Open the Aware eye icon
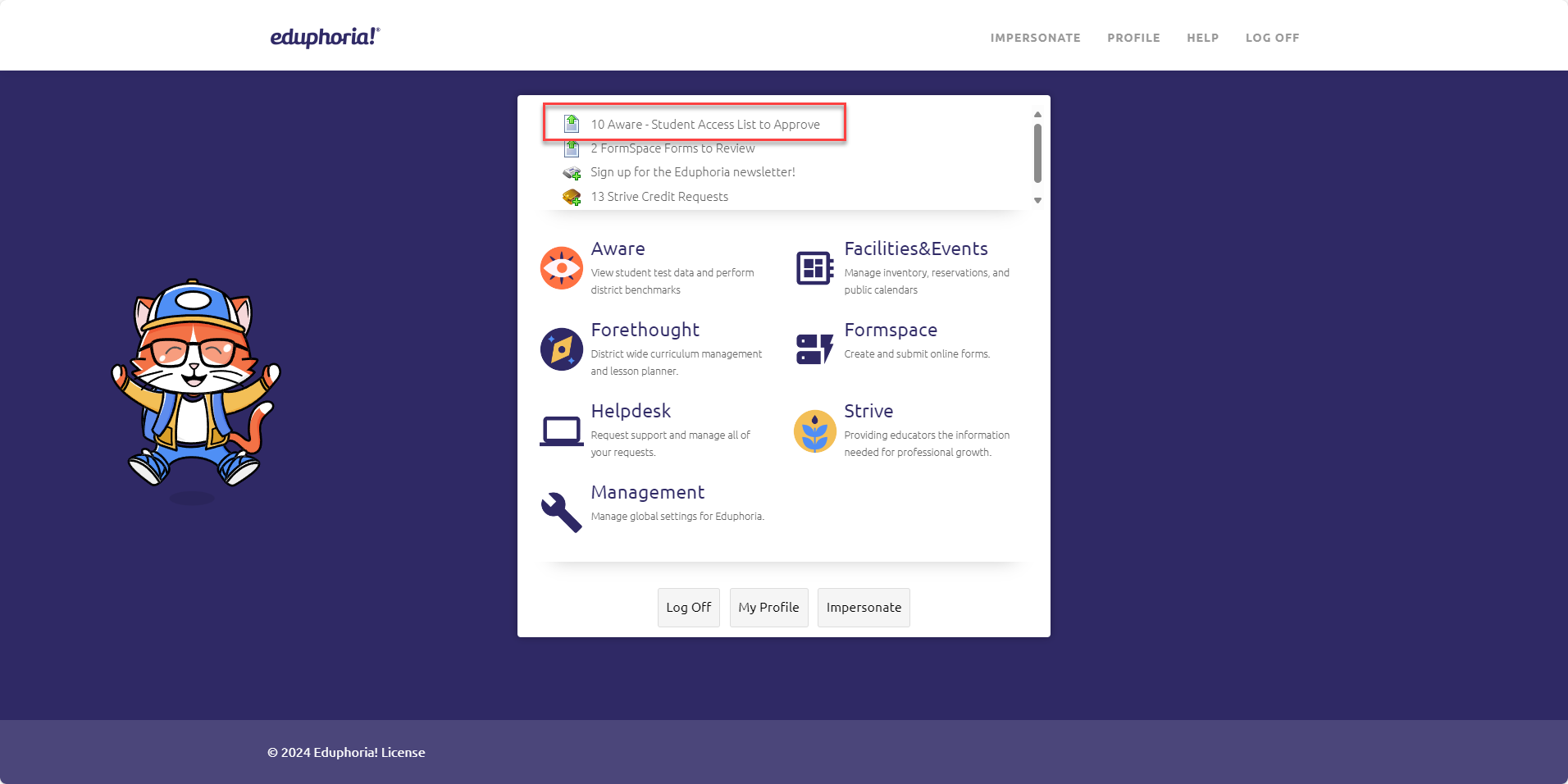This screenshot has width=1568, height=784. coord(562,268)
